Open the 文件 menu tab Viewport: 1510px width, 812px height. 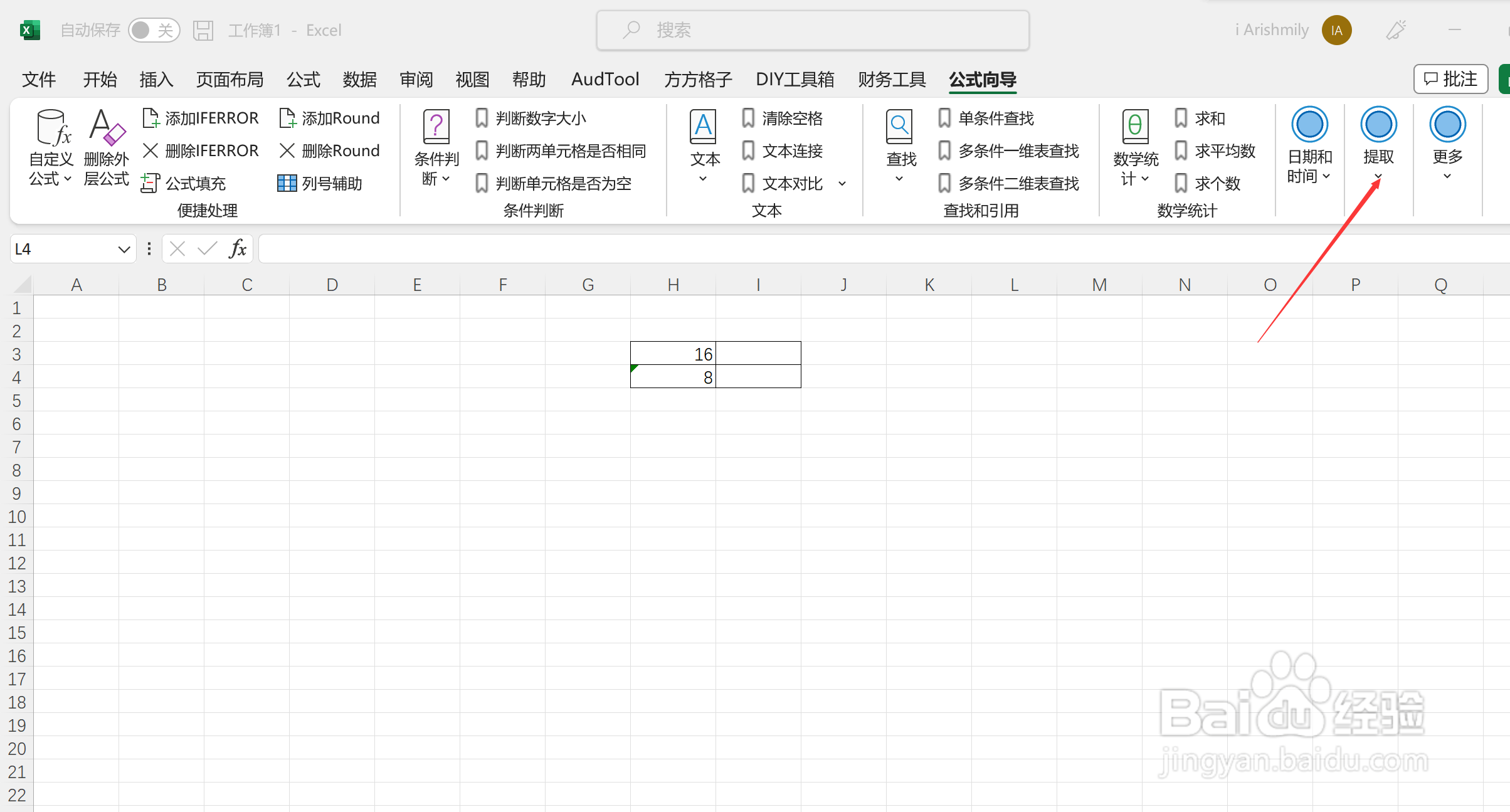[39, 80]
